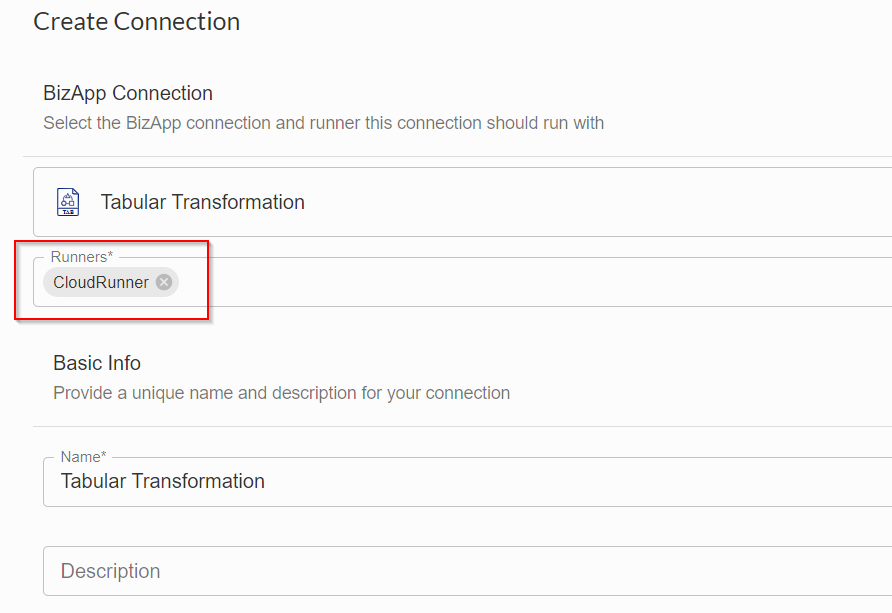Click the 'Select the BizApp connection and runner' hint
892x613 pixels.
pyautogui.click(x=324, y=123)
